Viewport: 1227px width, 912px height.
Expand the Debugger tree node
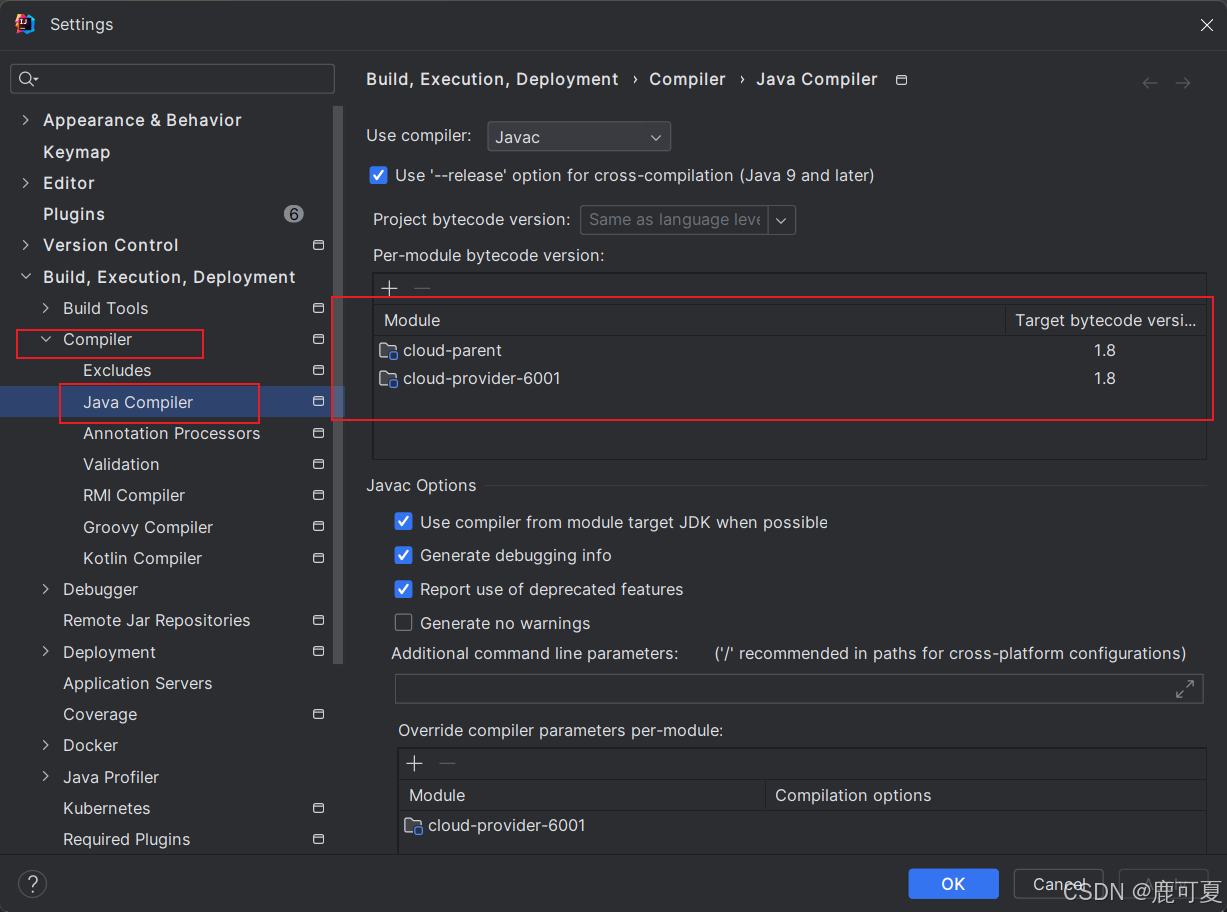click(45, 589)
